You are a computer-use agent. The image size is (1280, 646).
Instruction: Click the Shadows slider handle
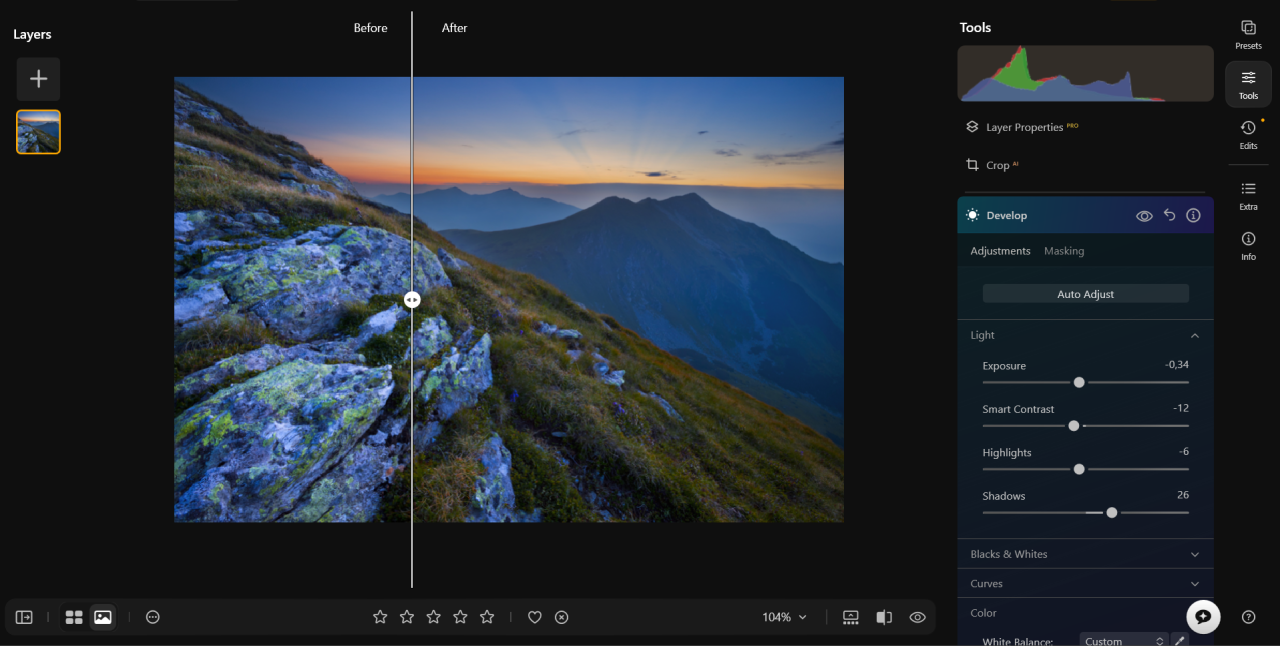click(1112, 512)
